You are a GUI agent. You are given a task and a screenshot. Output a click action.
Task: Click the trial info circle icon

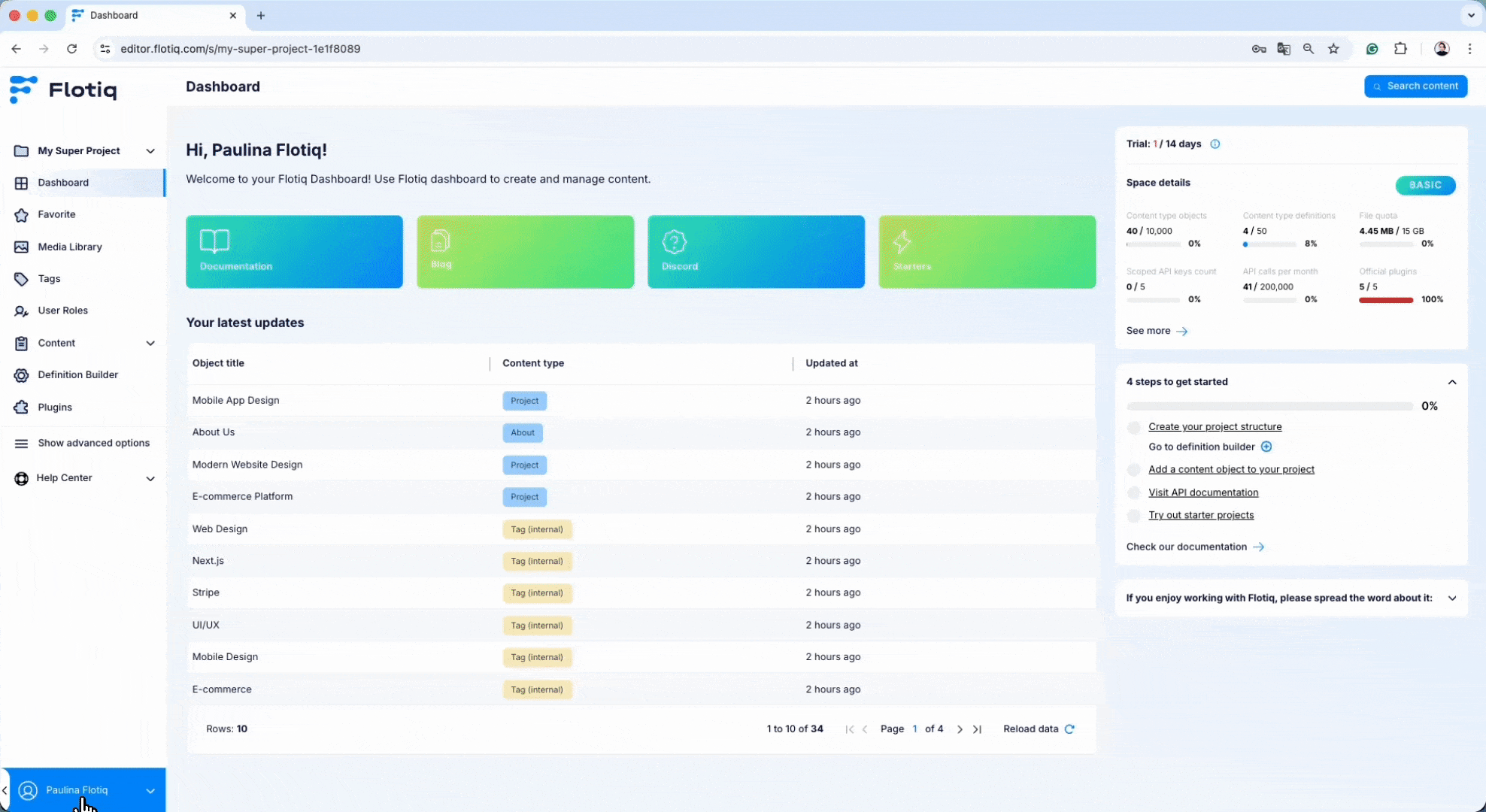[1215, 144]
